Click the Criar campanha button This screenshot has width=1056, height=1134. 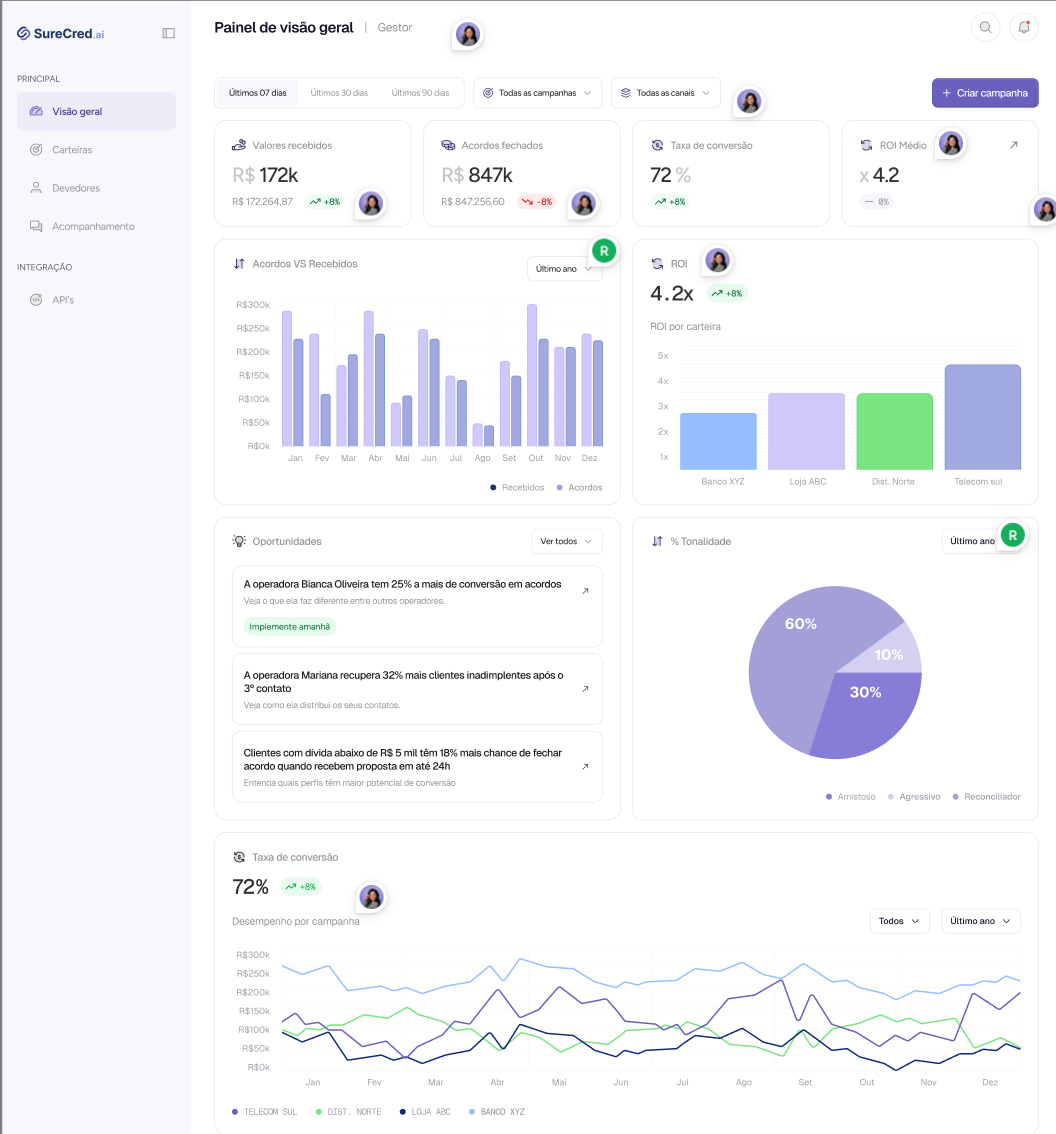(985, 93)
